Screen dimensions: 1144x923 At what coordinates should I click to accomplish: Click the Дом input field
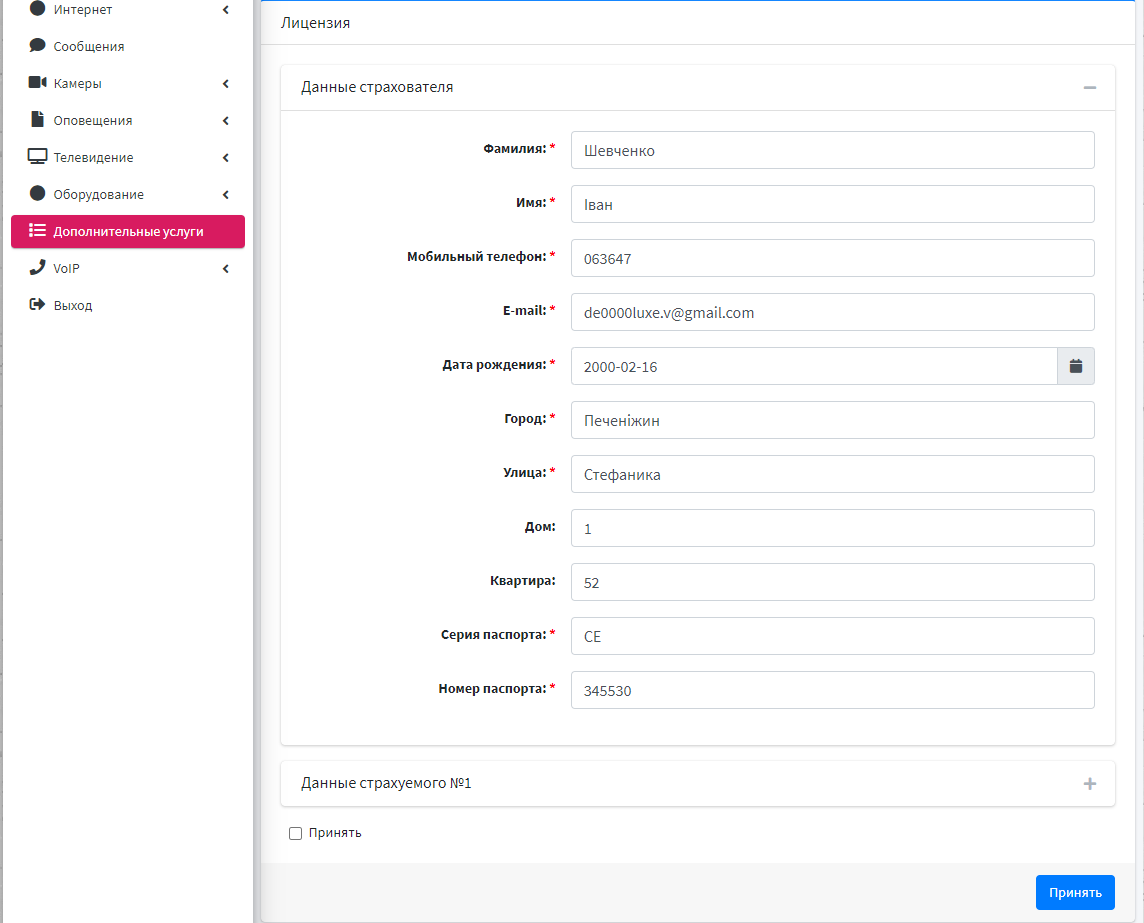click(832, 528)
